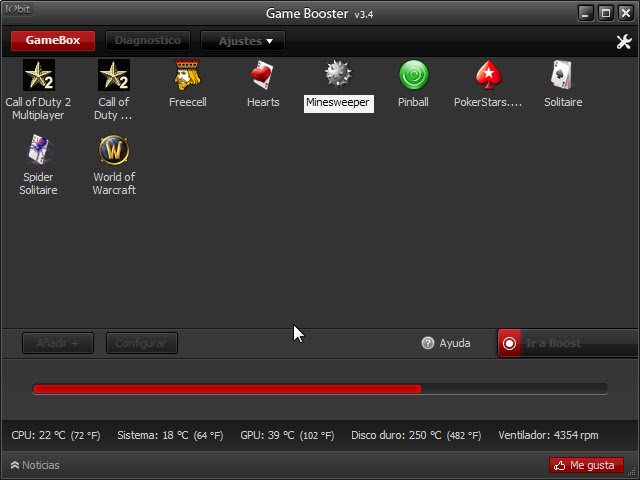This screenshot has width=640, height=480.
Task: Select the truncated 'Call of Duty …' icon
Action: 114,75
